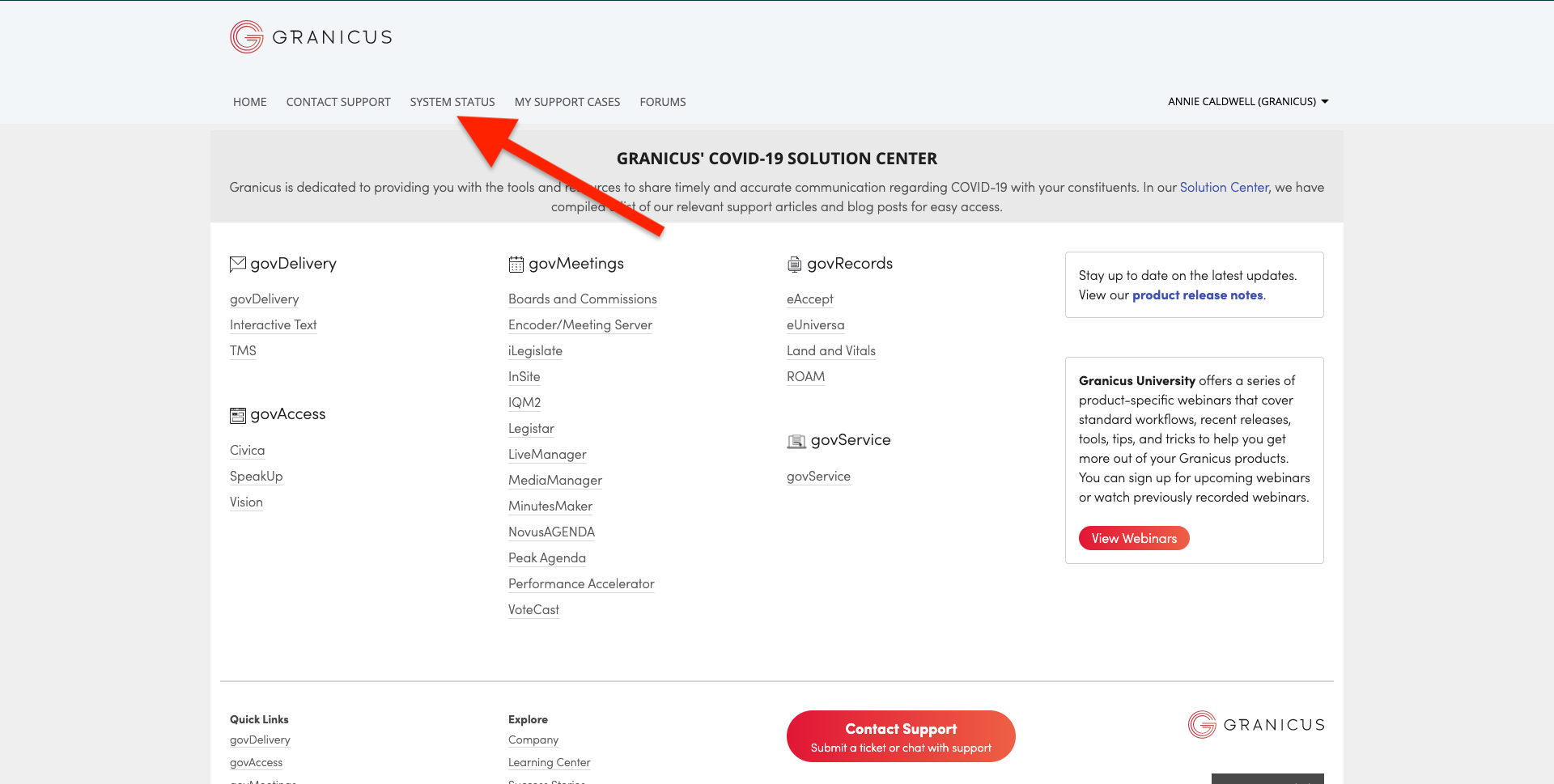
Task: Click the Granicus logo in the footer
Action: click(x=1255, y=724)
